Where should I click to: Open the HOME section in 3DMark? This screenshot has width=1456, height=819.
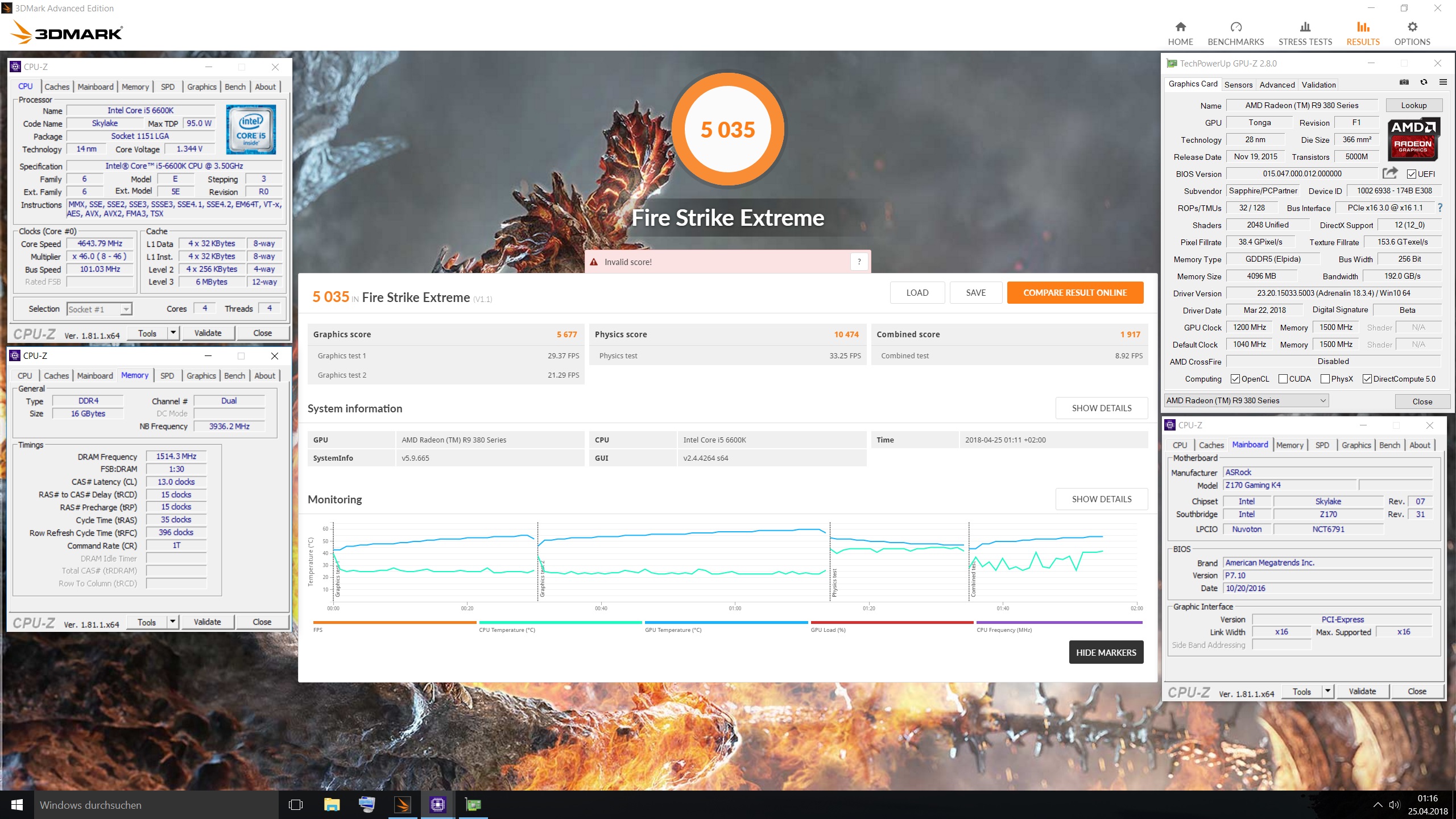(1180, 34)
